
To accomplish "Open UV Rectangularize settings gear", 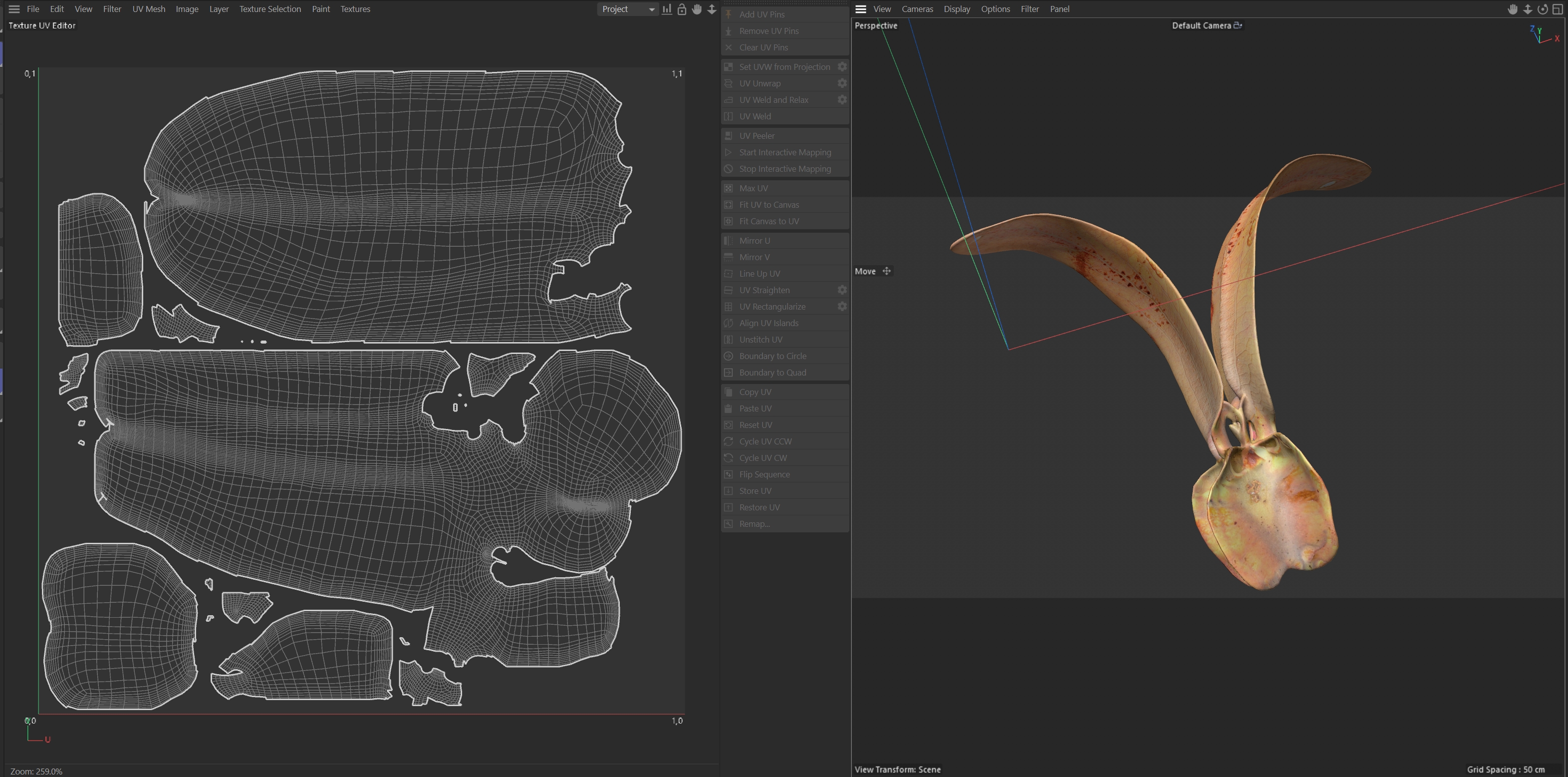I will 842,306.
